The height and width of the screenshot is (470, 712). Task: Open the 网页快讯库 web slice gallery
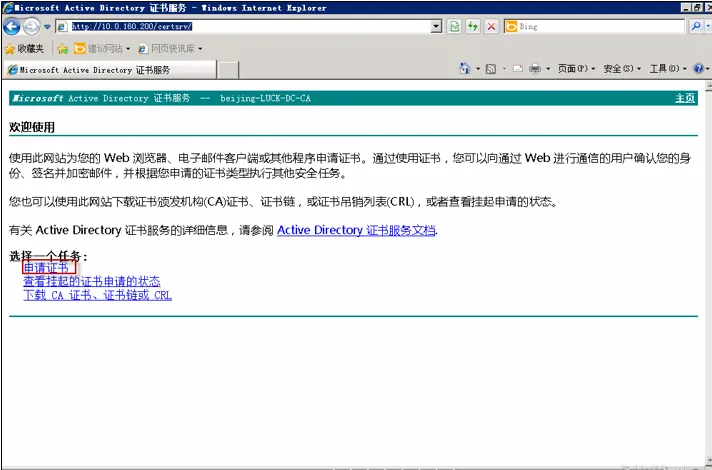170,49
